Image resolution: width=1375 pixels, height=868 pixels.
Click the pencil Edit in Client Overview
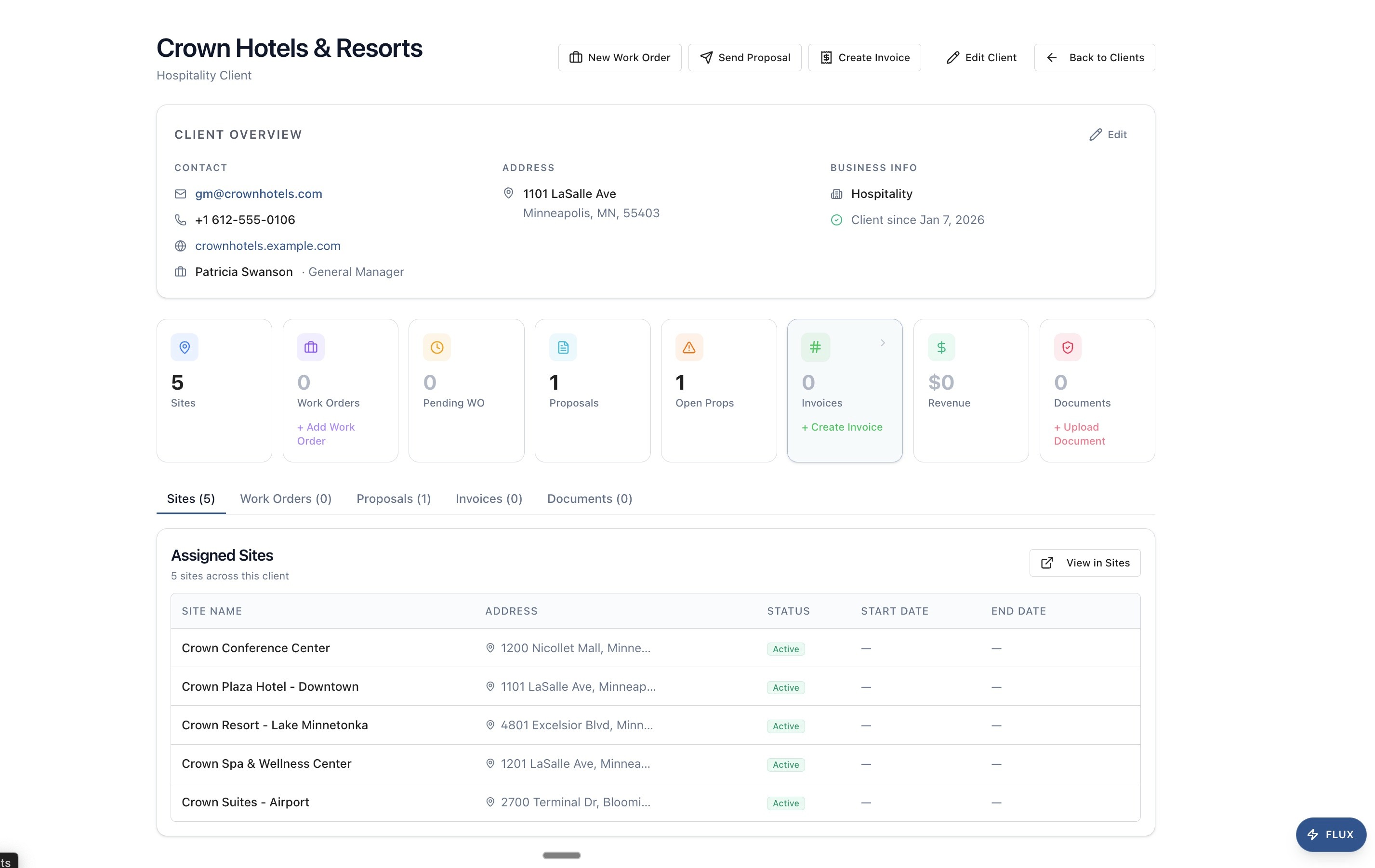pyautogui.click(x=1108, y=135)
